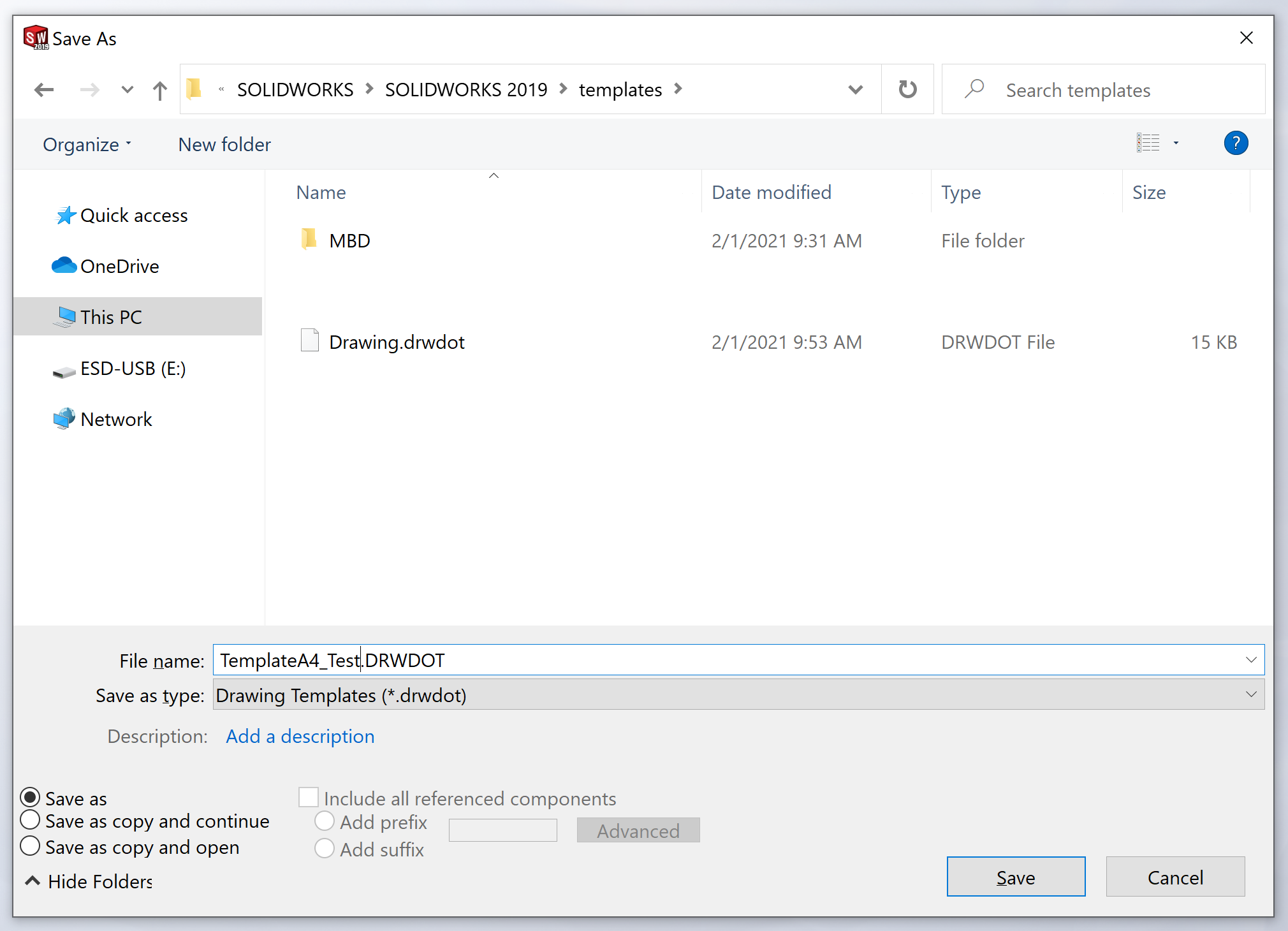Go forward with the right arrow
The width and height of the screenshot is (1288, 931).
[89, 90]
